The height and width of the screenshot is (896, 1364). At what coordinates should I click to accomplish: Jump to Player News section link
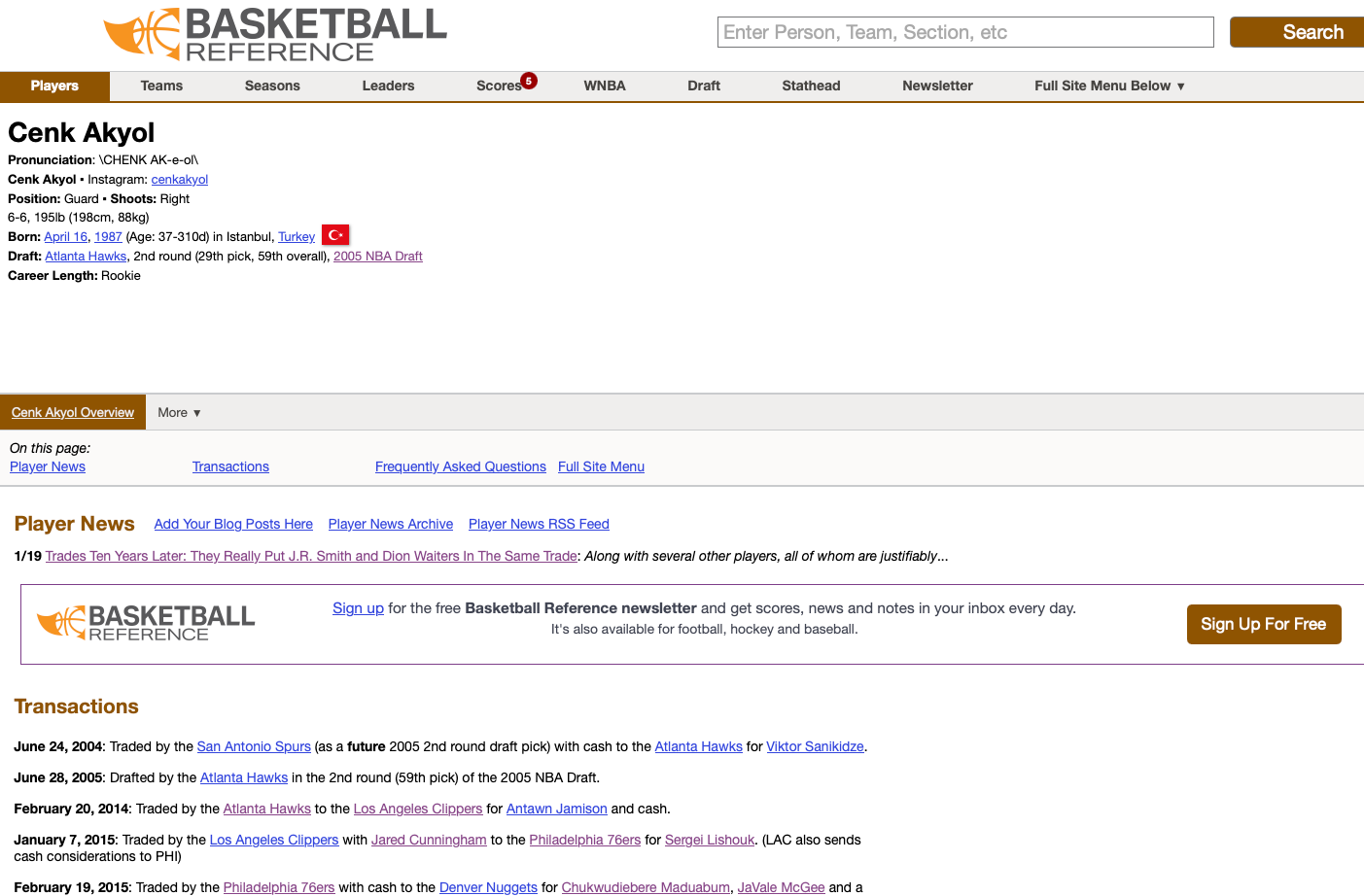pos(48,466)
